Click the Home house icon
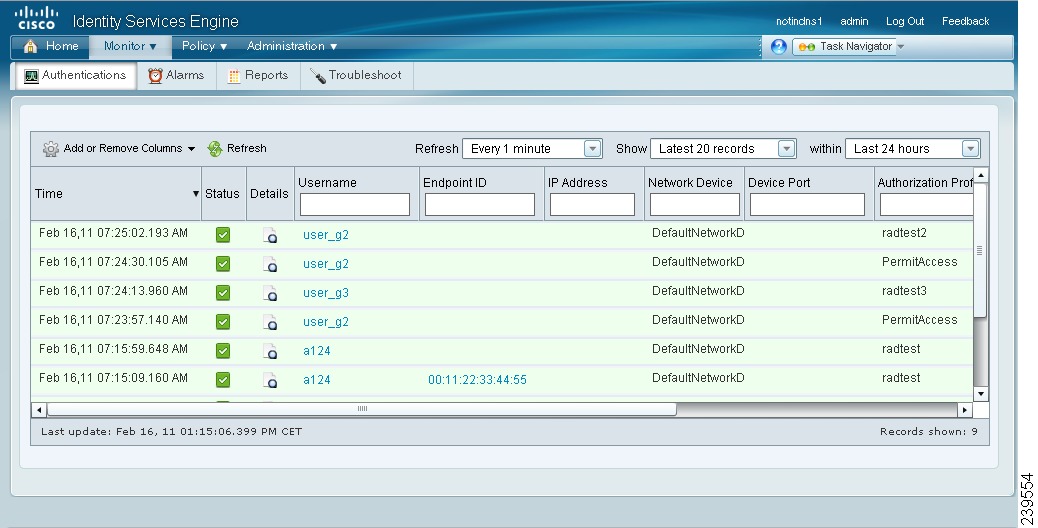This screenshot has height=528, width=1038. click(30, 46)
